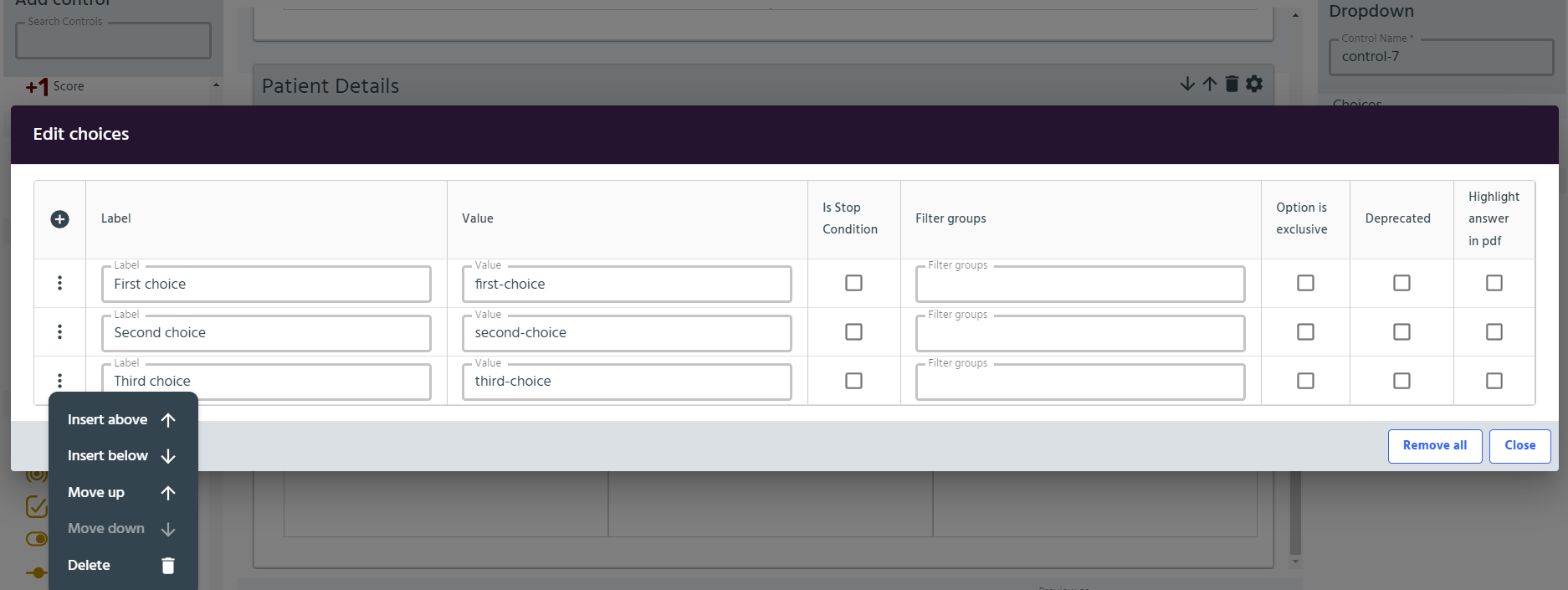The width and height of the screenshot is (1568, 590).
Task: Click scroll up arrow in controls list
Action: pos(216,85)
